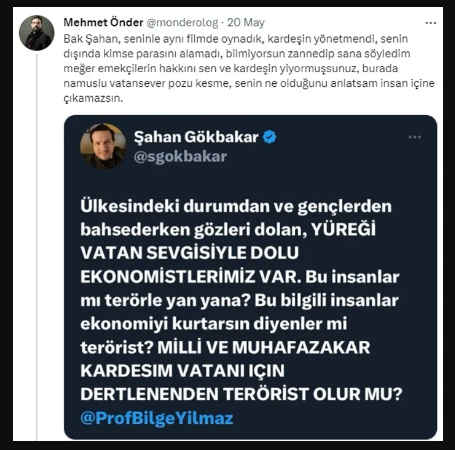
Task: Click the tweet line starting with Bak Şahan
Action: click(236, 39)
